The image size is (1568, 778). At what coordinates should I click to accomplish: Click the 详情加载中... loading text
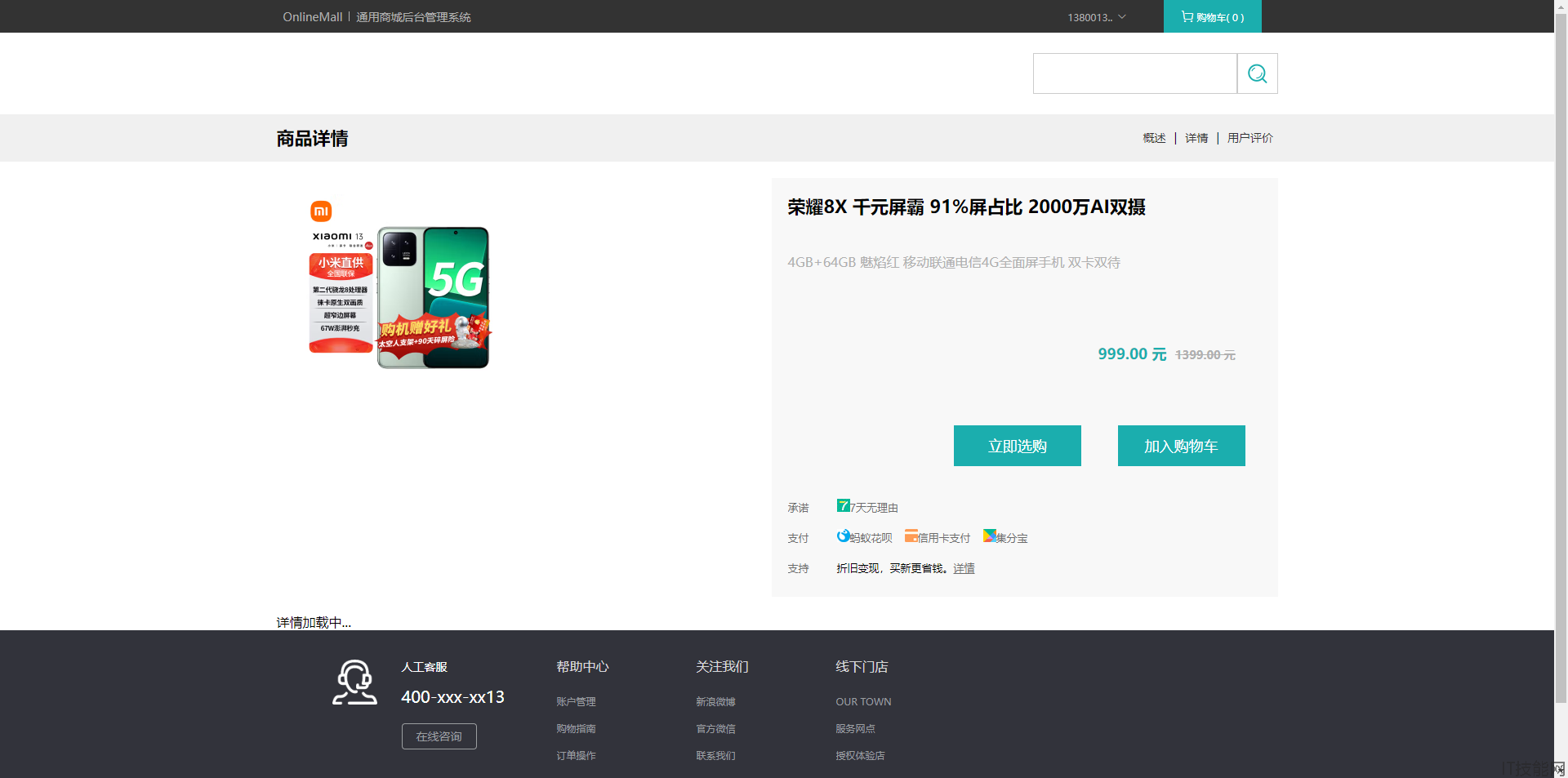pos(314,623)
